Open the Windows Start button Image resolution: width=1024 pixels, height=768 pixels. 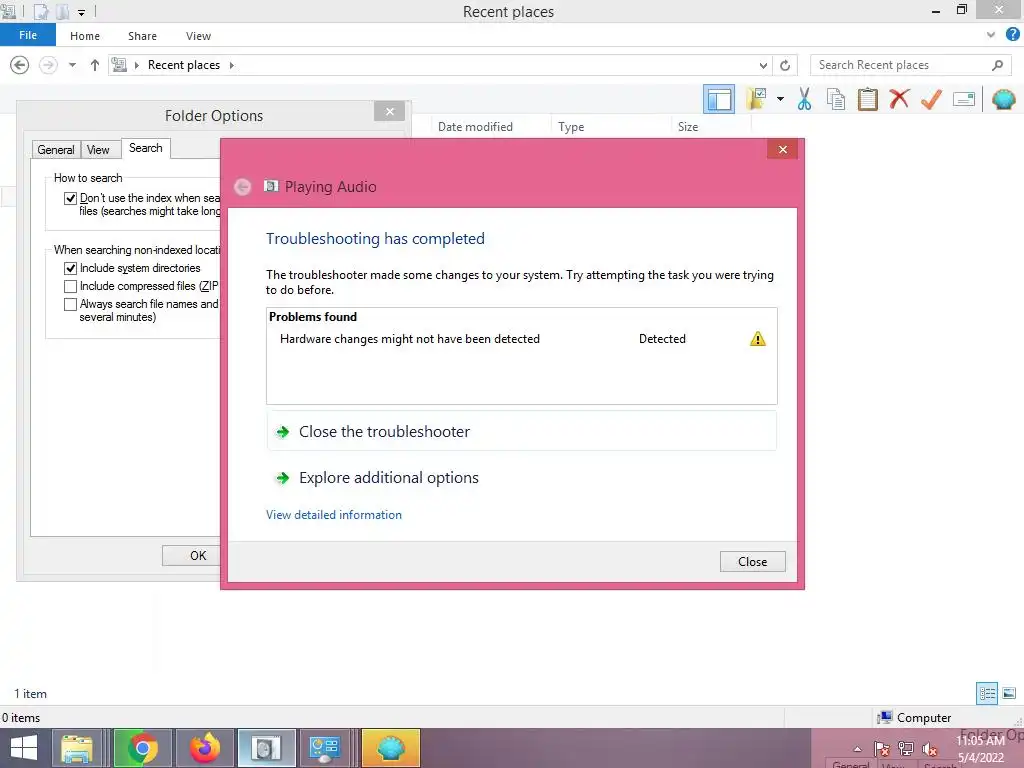(x=24, y=748)
